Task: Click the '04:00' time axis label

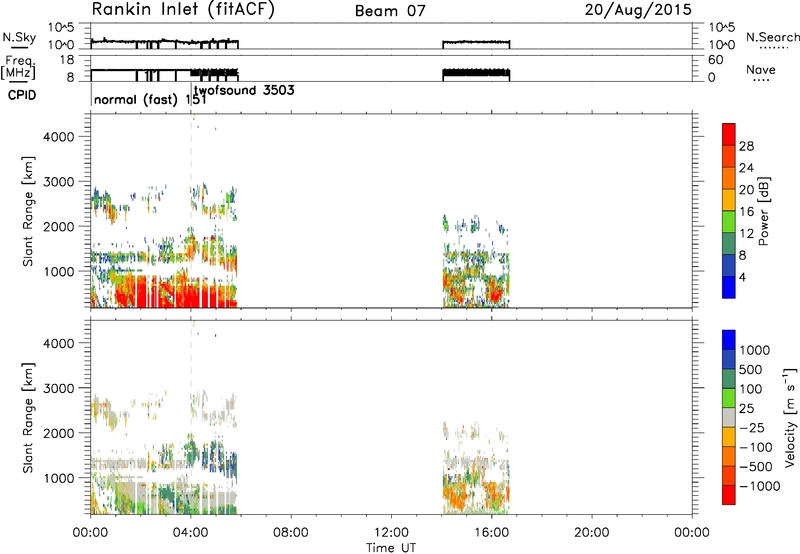Action: tap(191, 533)
